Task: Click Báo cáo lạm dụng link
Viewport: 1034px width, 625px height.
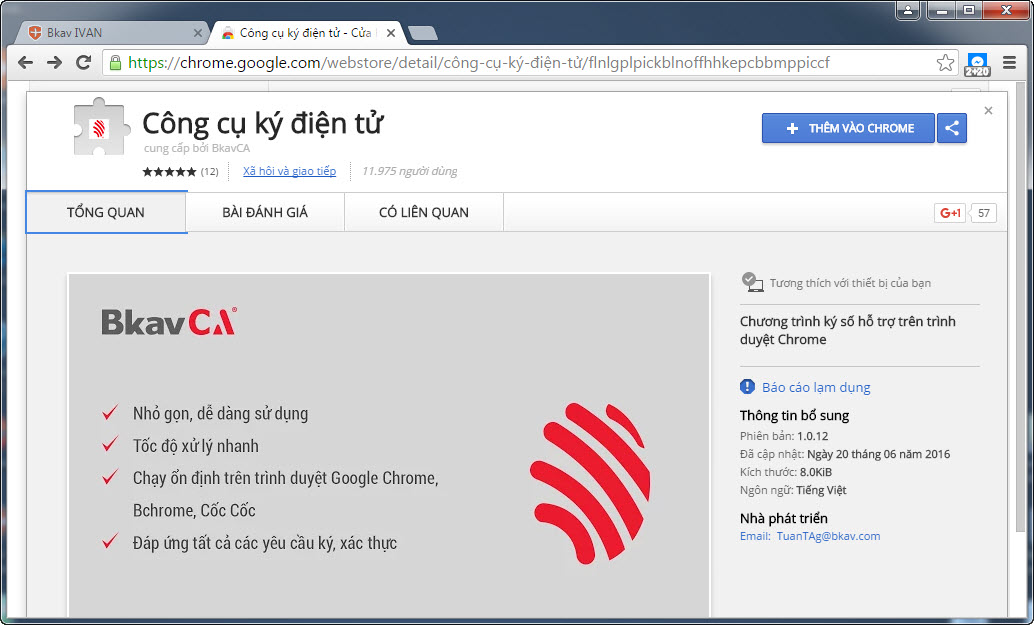Action: click(816, 388)
